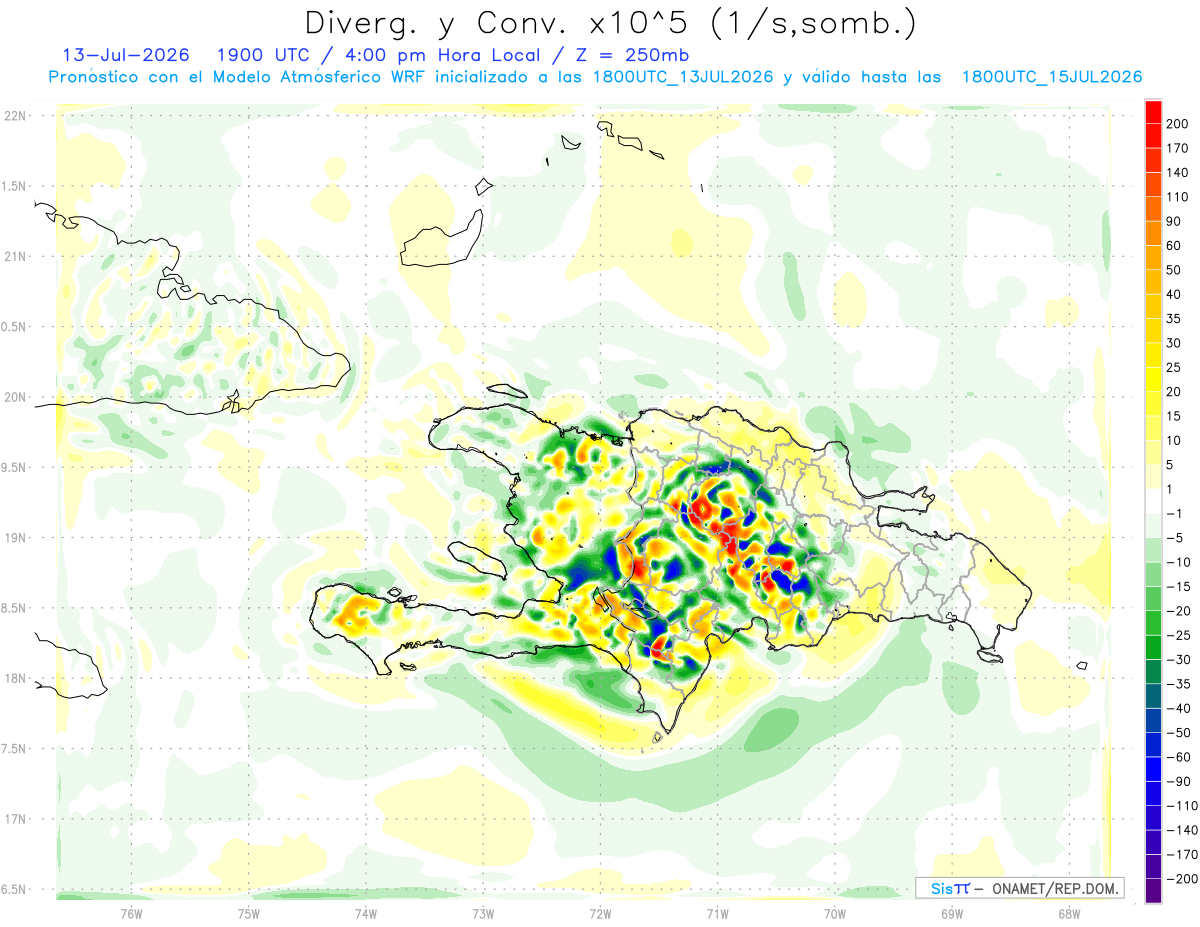Viewport: 1200px width, 927px height.
Task: Click the '68W' longitude label
Action: coord(1068,913)
